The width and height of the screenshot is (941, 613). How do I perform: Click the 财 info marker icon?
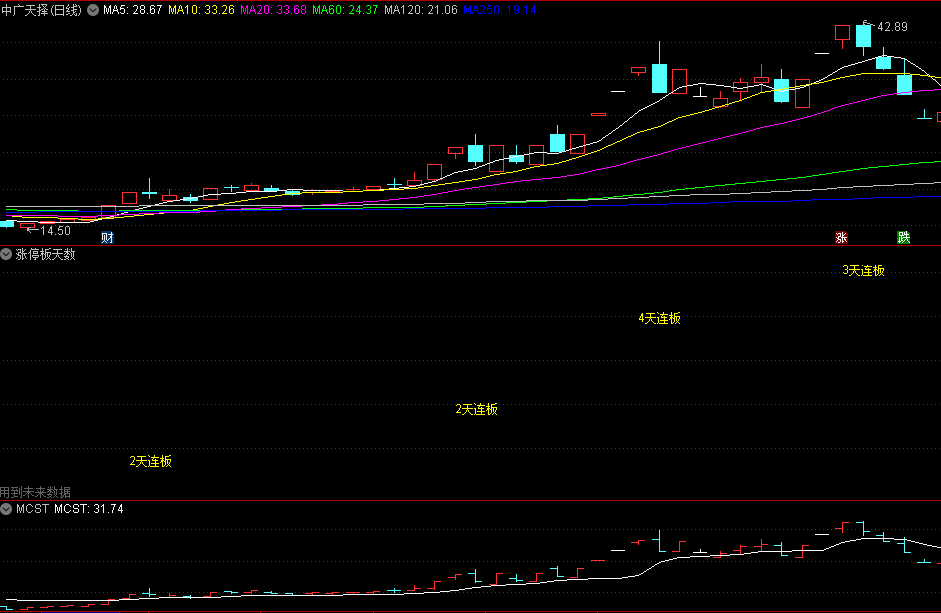click(107, 238)
